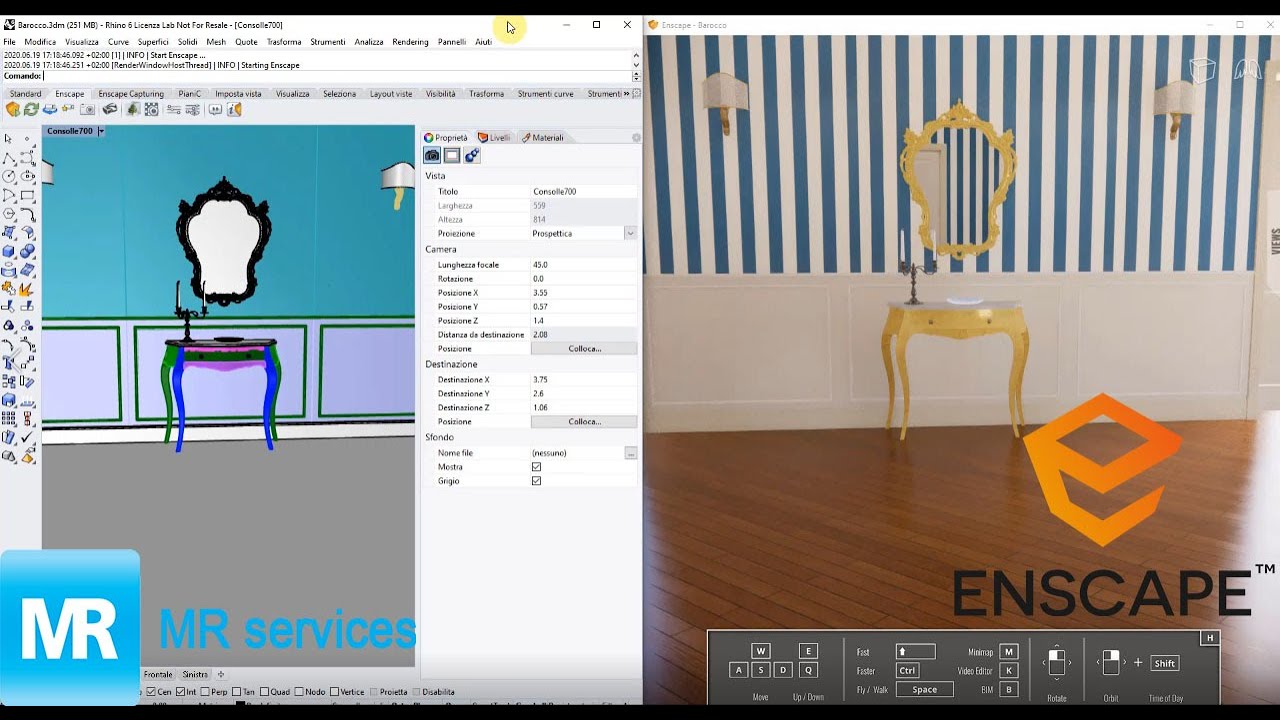The width and height of the screenshot is (1280, 720).
Task: Switch to the Frontale viewport tab
Action: (157, 675)
